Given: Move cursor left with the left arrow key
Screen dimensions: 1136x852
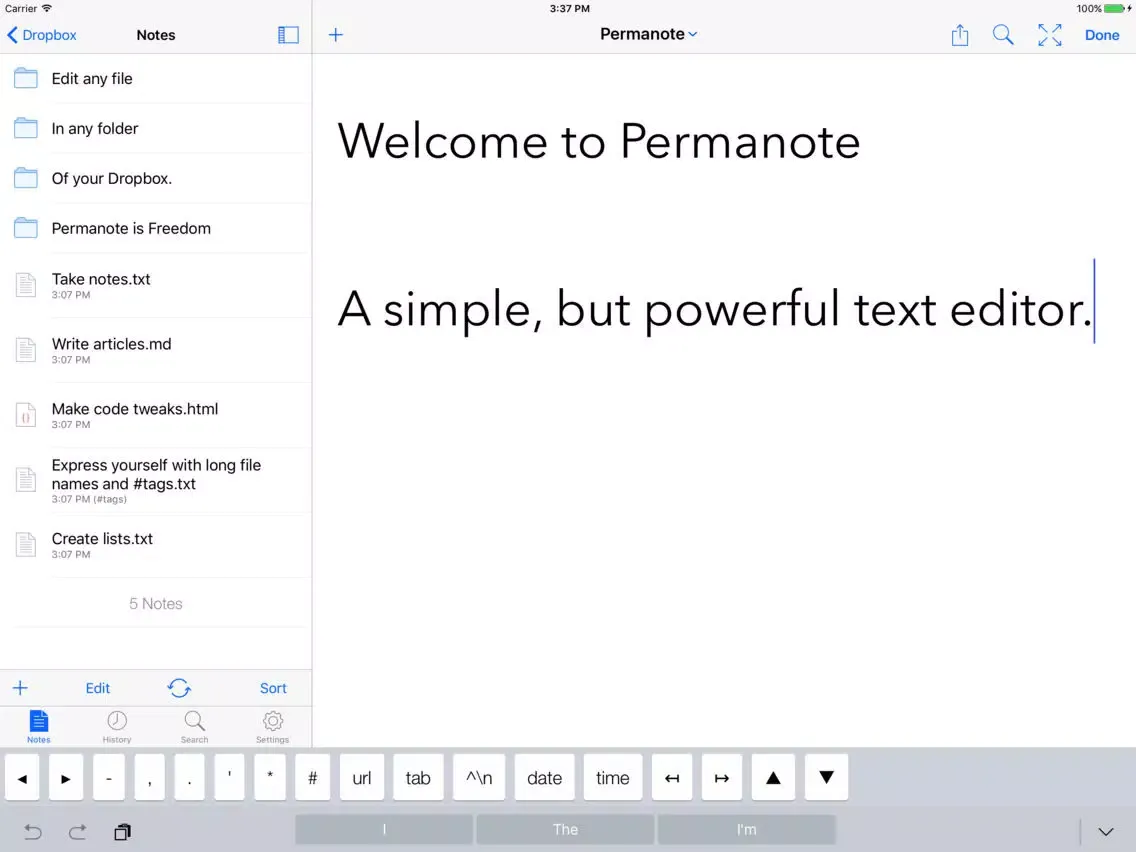Looking at the screenshot, I should coord(22,777).
